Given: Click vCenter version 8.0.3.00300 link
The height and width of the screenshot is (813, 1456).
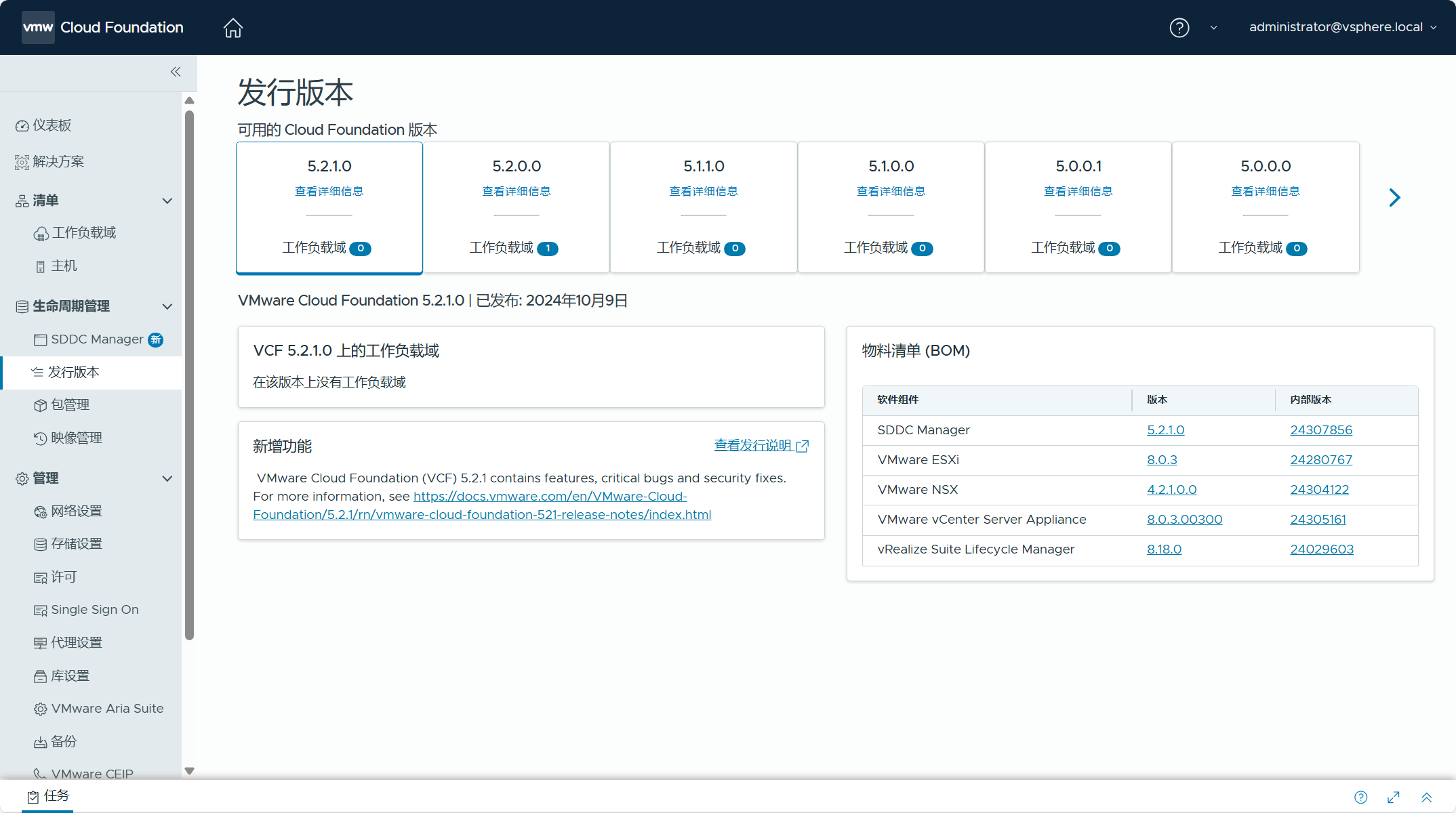Looking at the screenshot, I should tap(1184, 520).
